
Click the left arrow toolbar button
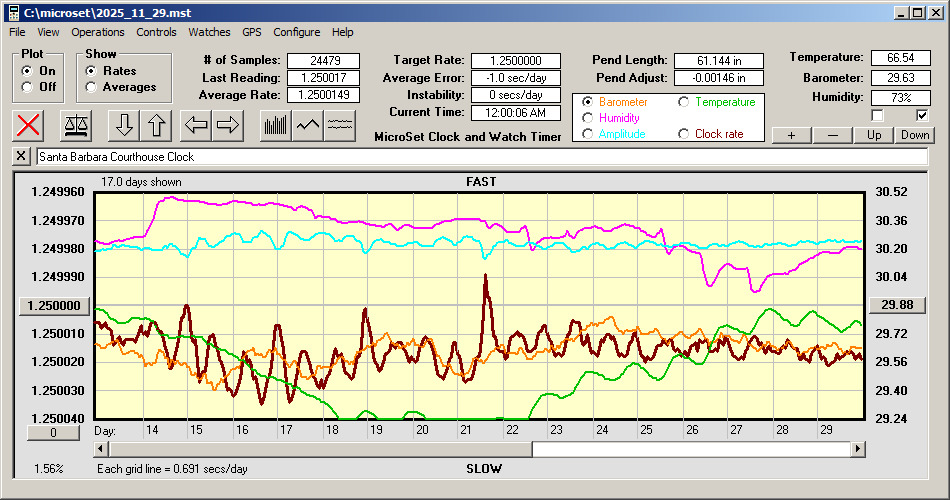point(196,125)
